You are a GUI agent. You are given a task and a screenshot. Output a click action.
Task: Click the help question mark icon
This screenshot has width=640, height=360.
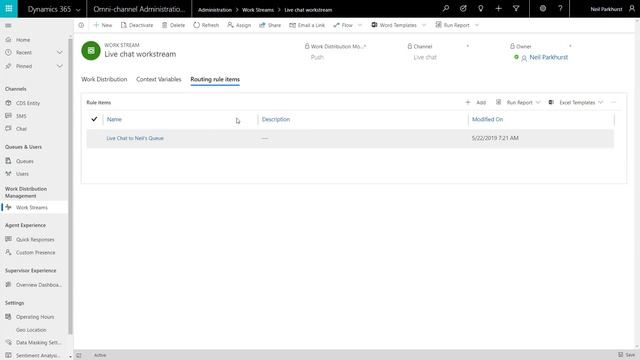click(x=560, y=9)
